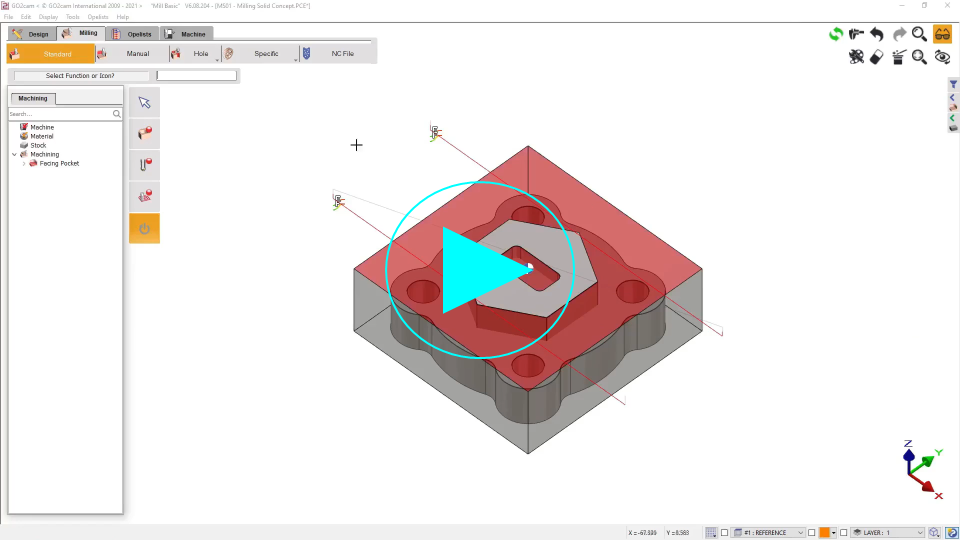Open the Opelists tab
960x540 pixels.
(x=132, y=34)
